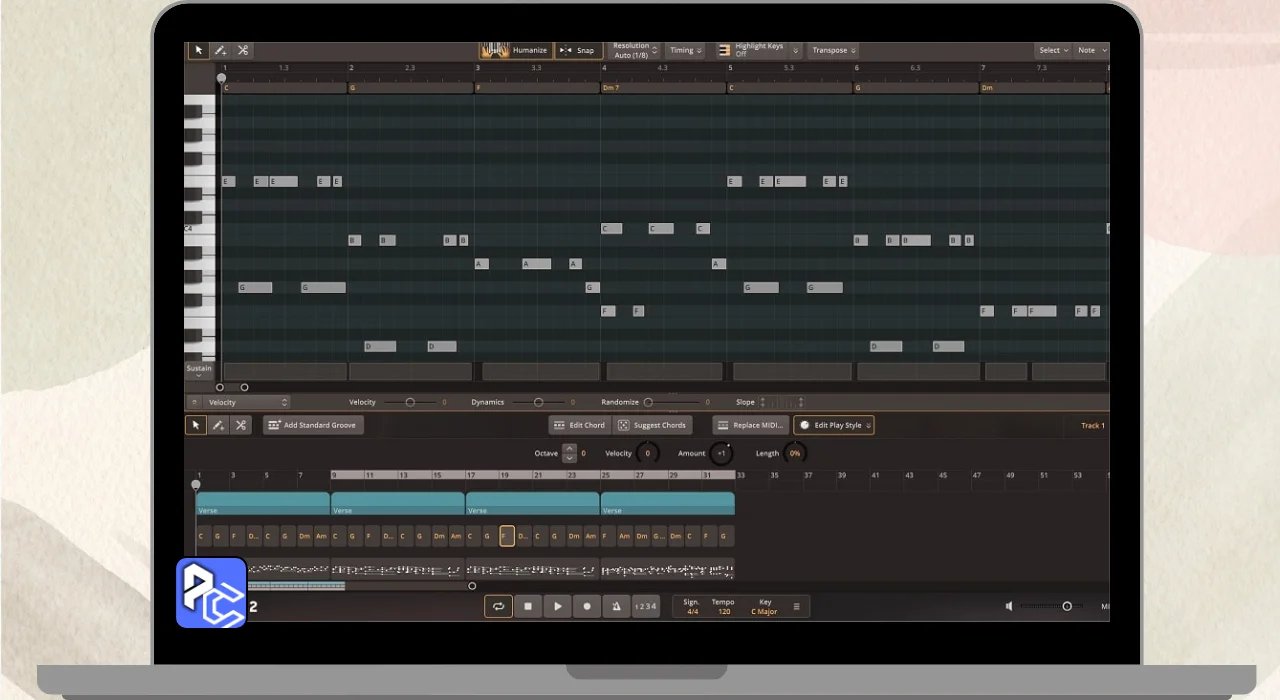Open the hamburger menu beside Key
This screenshot has height=700, width=1280.
click(797, 606)
